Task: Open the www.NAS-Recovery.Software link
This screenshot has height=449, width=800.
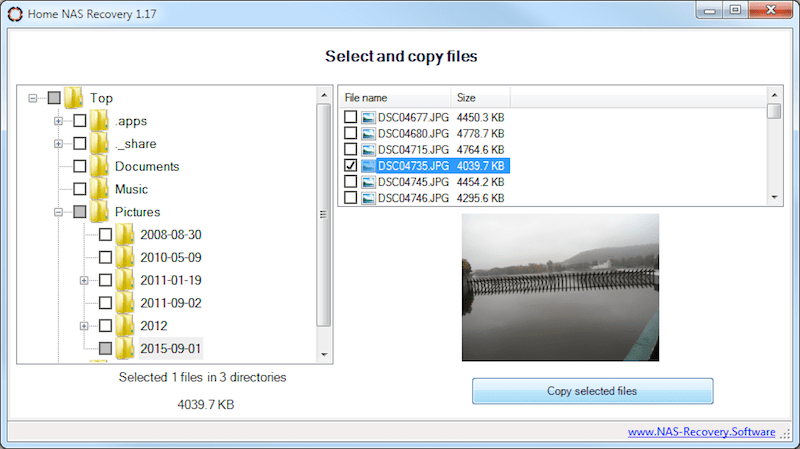Action: click(x=701, y=432)
